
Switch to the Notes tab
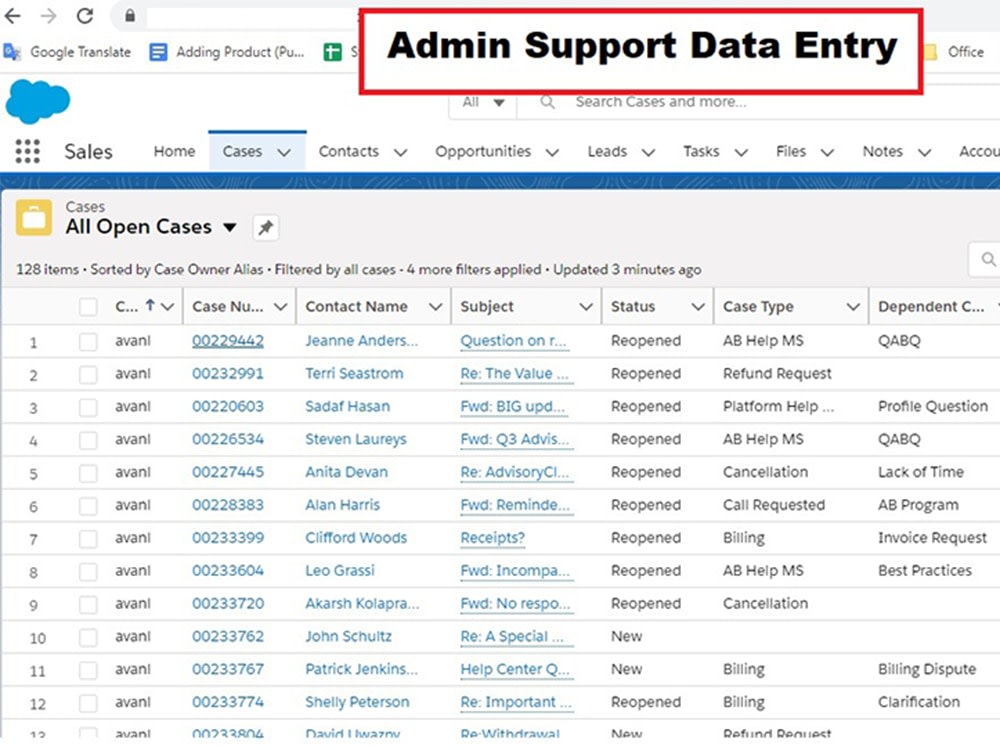883,151
